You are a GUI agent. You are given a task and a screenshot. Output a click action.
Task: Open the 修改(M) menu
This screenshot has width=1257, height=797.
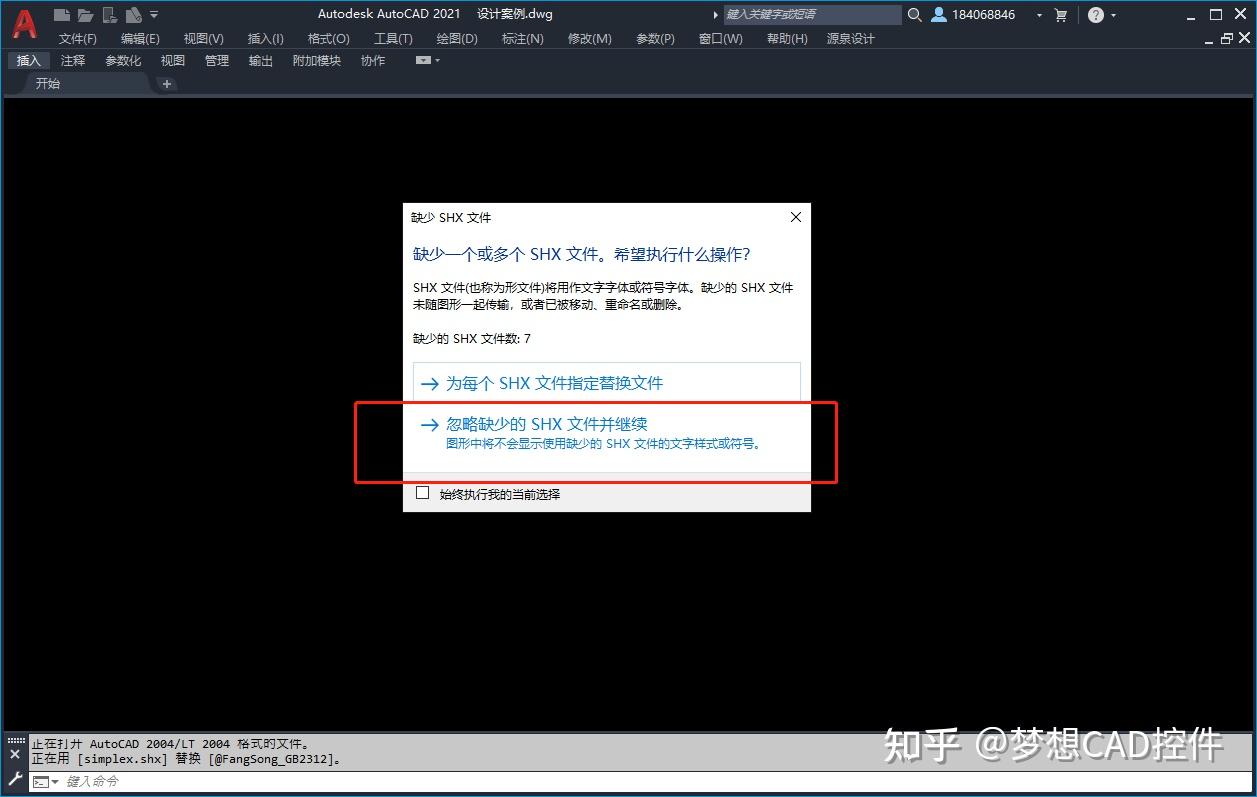coord(589,39)
